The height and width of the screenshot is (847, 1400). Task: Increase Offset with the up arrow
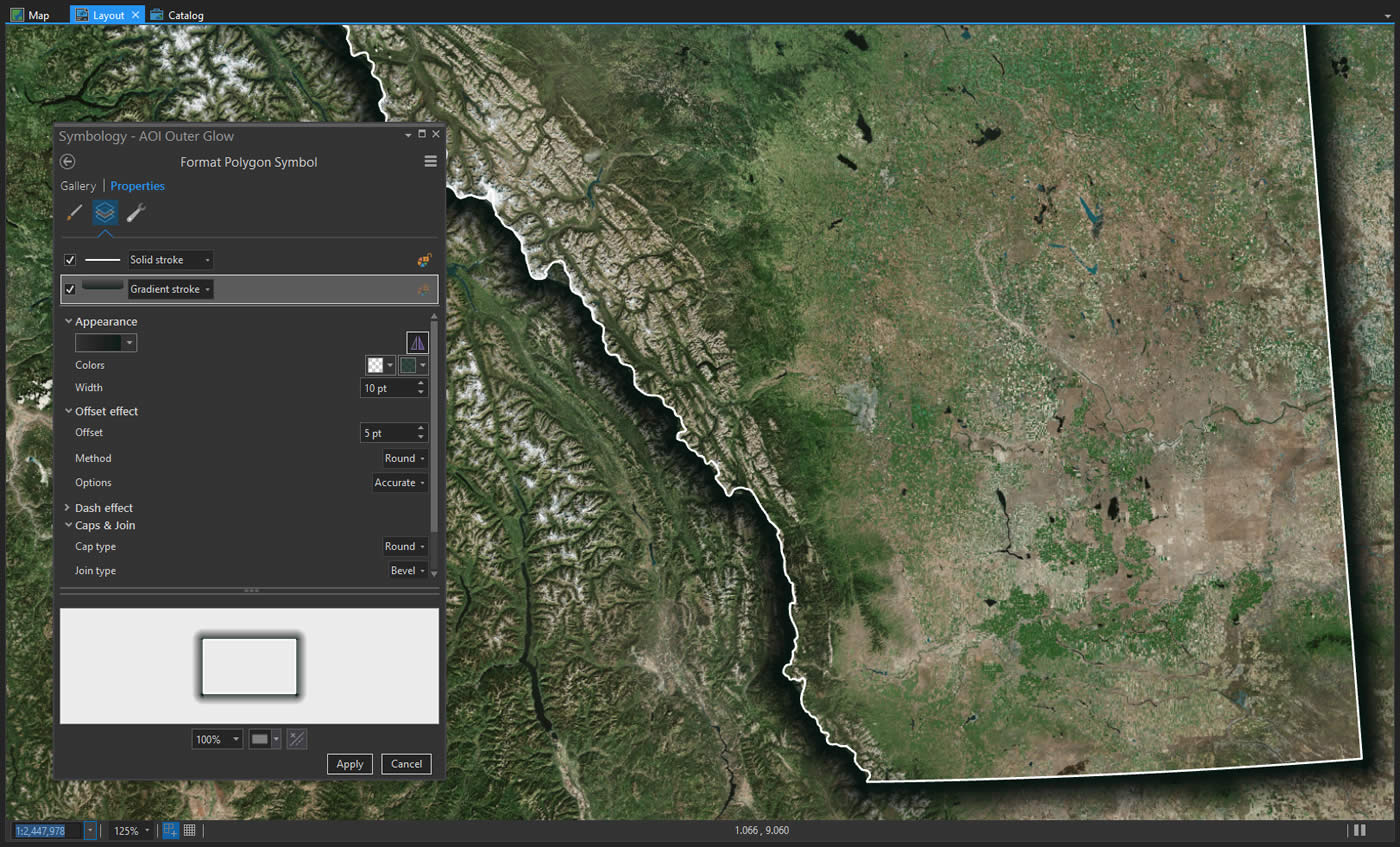point(421,429)
